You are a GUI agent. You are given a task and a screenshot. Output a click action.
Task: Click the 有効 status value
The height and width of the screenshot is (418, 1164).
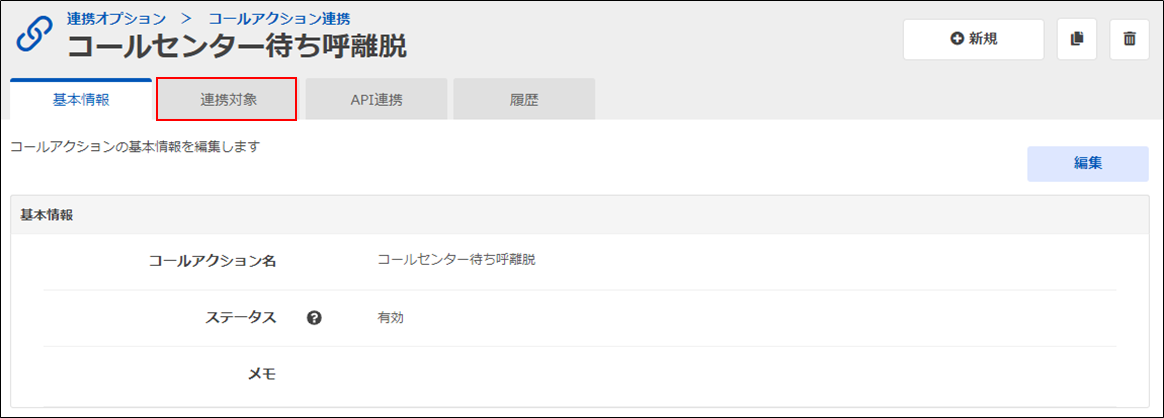point(390,318)
